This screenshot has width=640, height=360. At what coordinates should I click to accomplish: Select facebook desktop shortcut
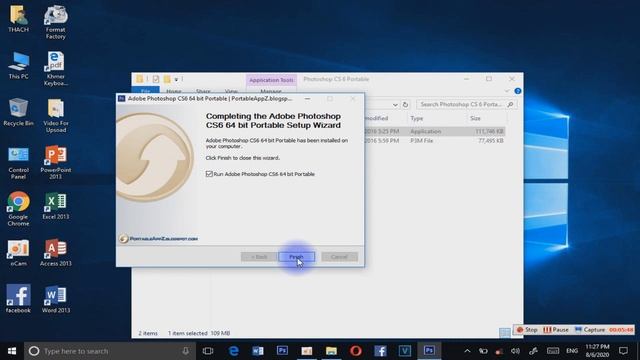(x=18, y=299)
